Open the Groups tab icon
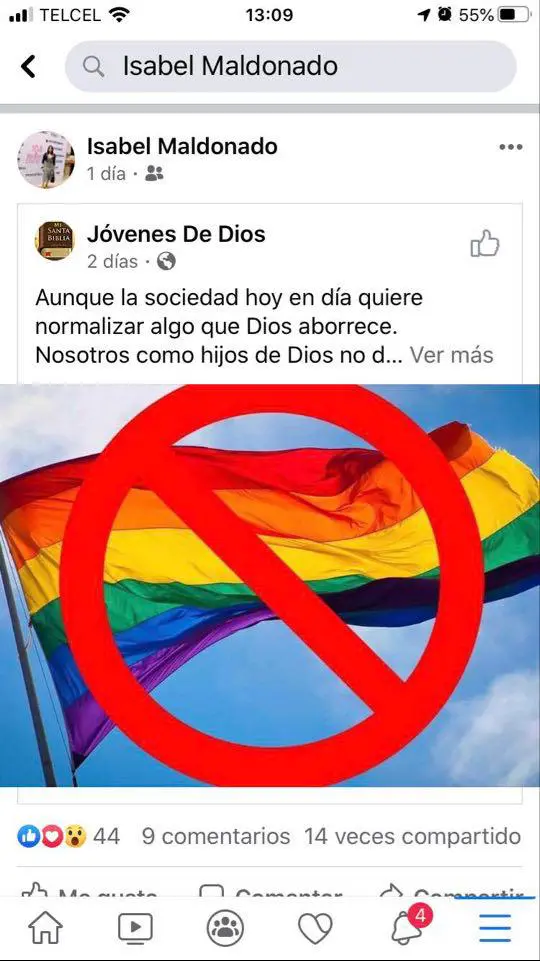Image resolution: width=540 pixels, height=961 pixels. click(225, 928)
